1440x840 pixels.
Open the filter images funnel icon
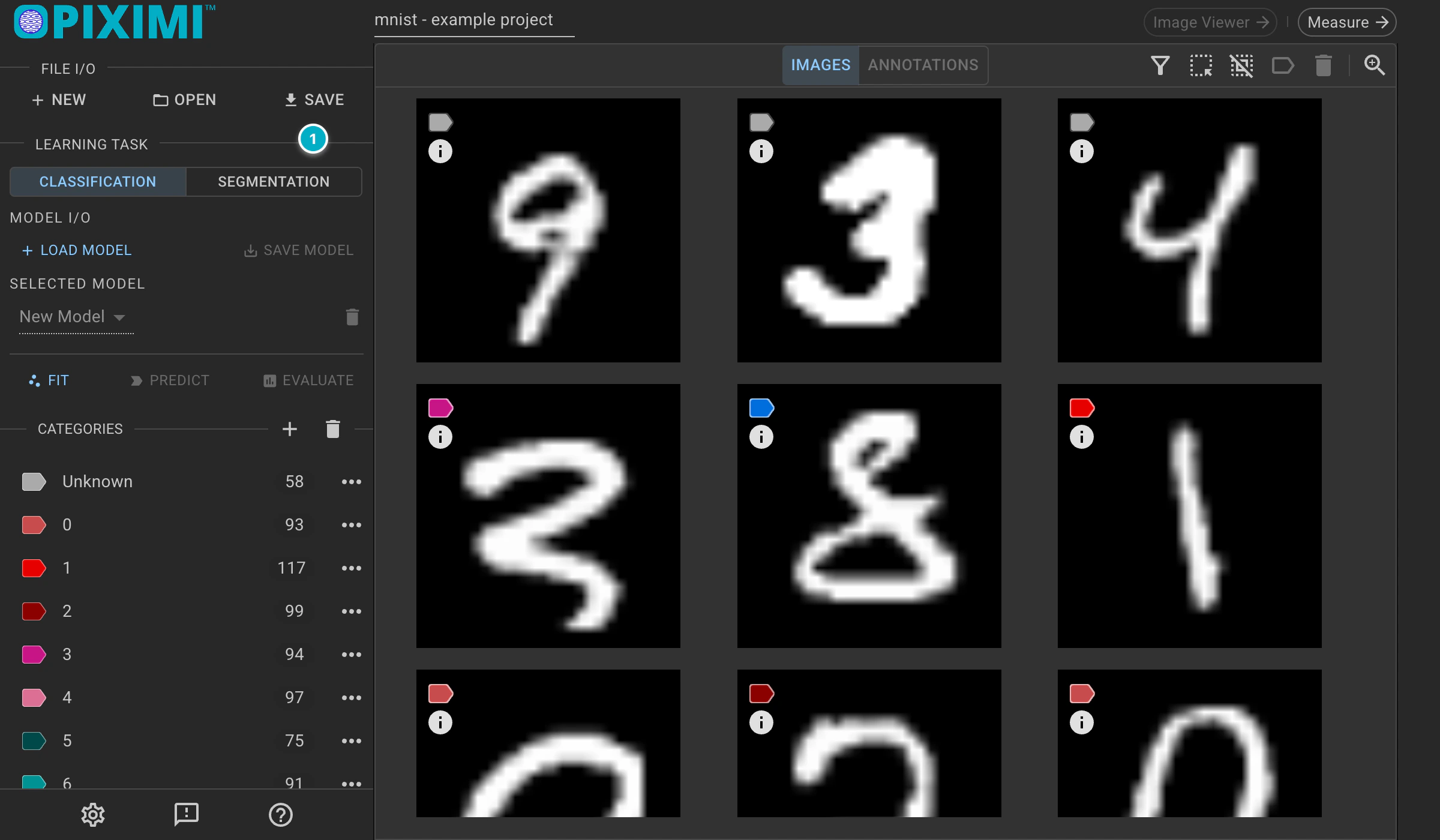coord(1160,65)
